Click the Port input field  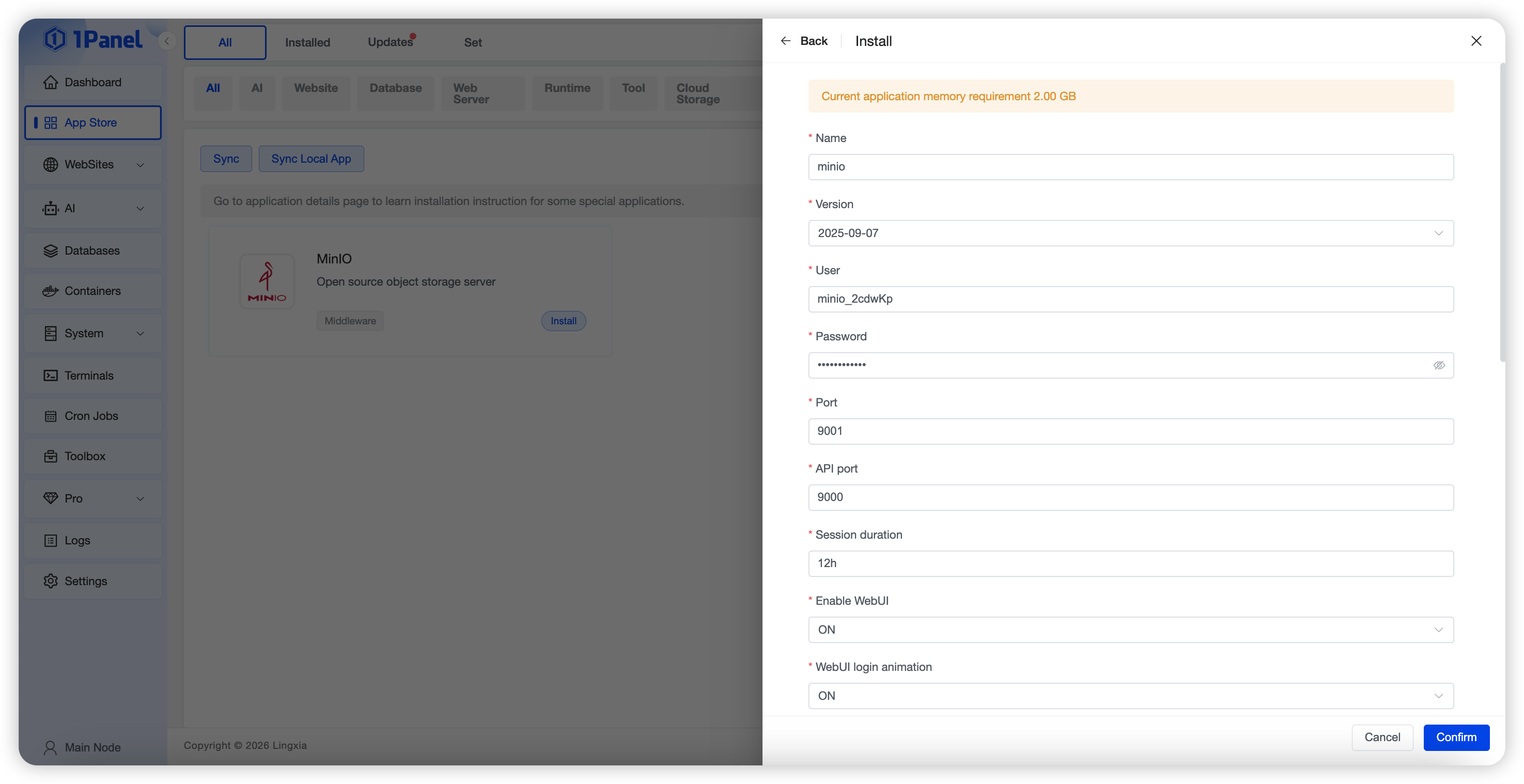[1130, 431]
